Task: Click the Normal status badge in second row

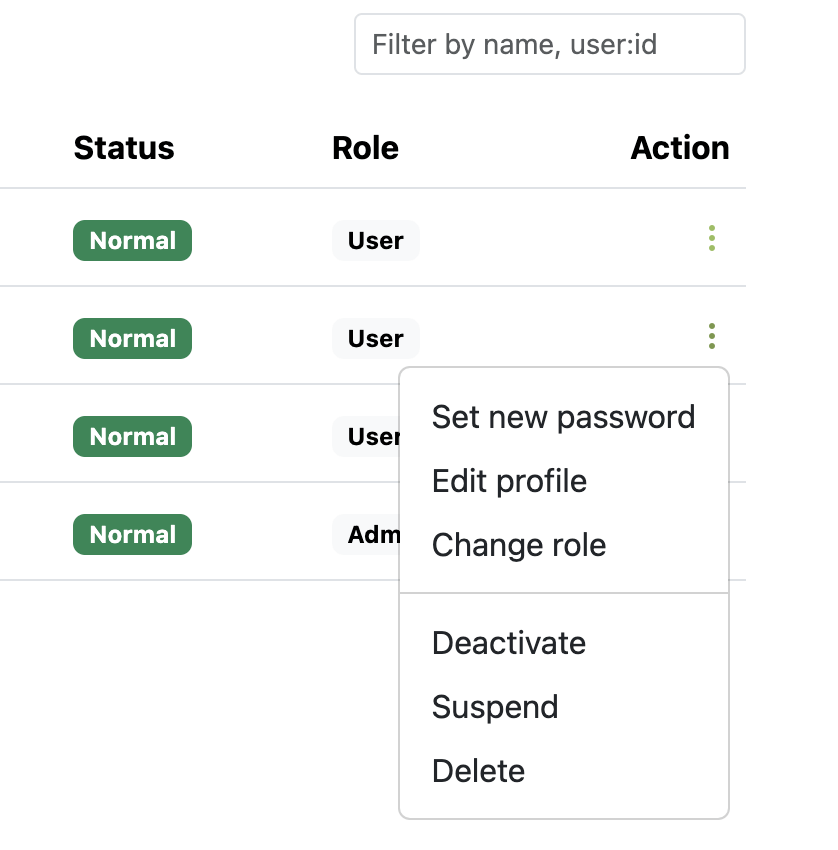Action: tap(132, 339)
